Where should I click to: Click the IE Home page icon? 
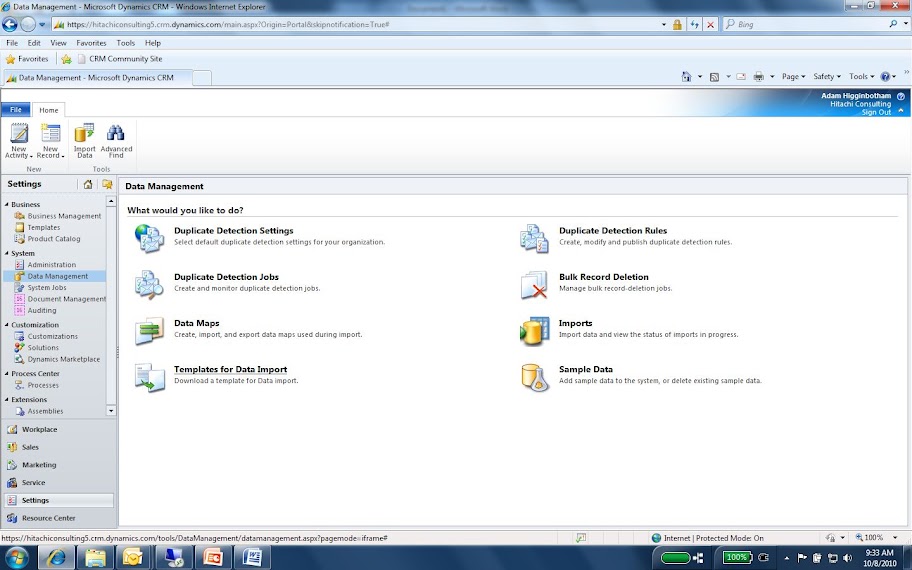tap(686, 77)
